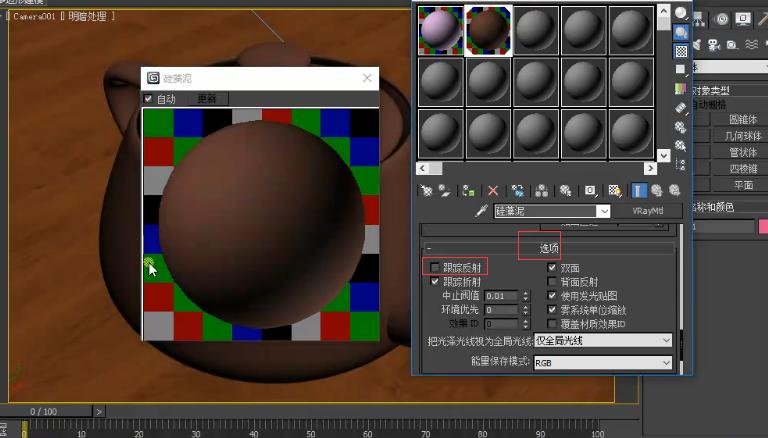Toggle Show End Result icon
The height and width of the screenshot is (438, 768).
638,191
